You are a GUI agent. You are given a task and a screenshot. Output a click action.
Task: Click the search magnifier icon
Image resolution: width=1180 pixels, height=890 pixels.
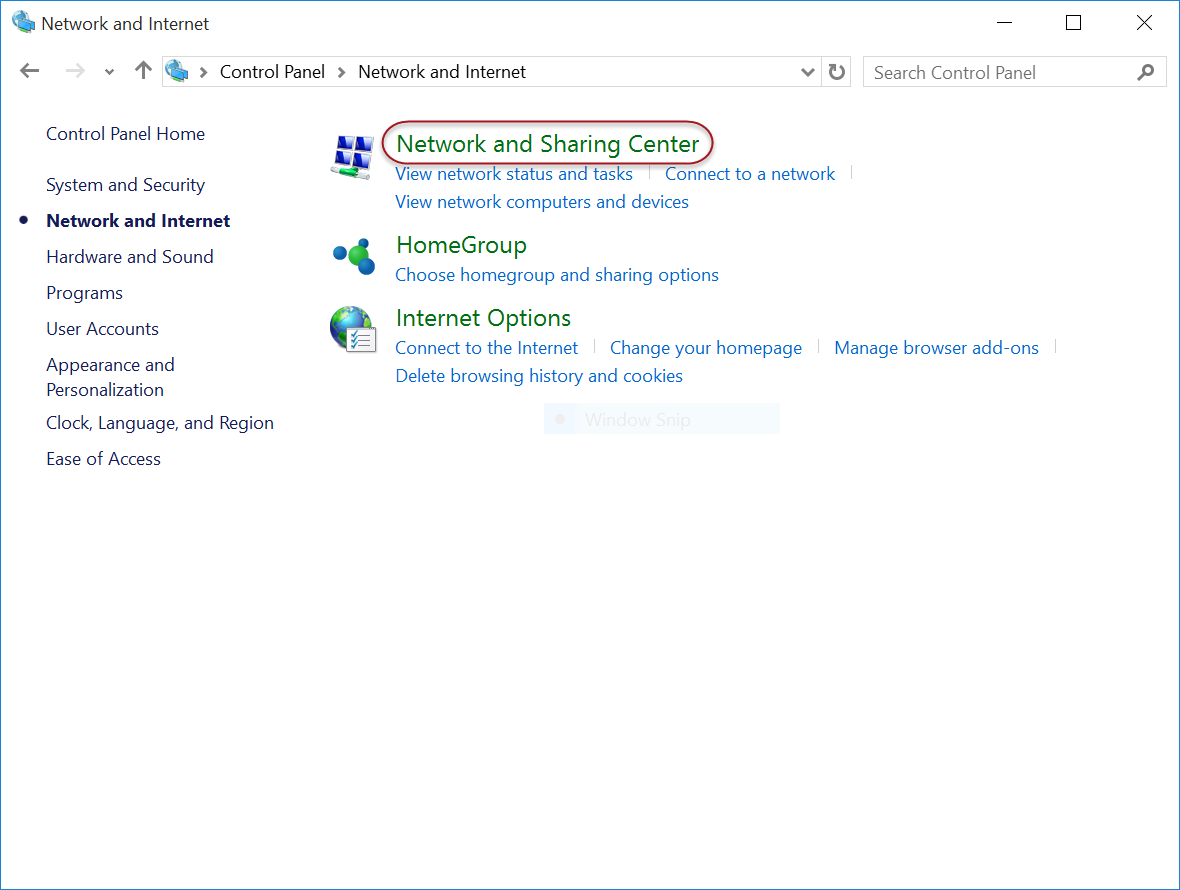click(1146, 72)
